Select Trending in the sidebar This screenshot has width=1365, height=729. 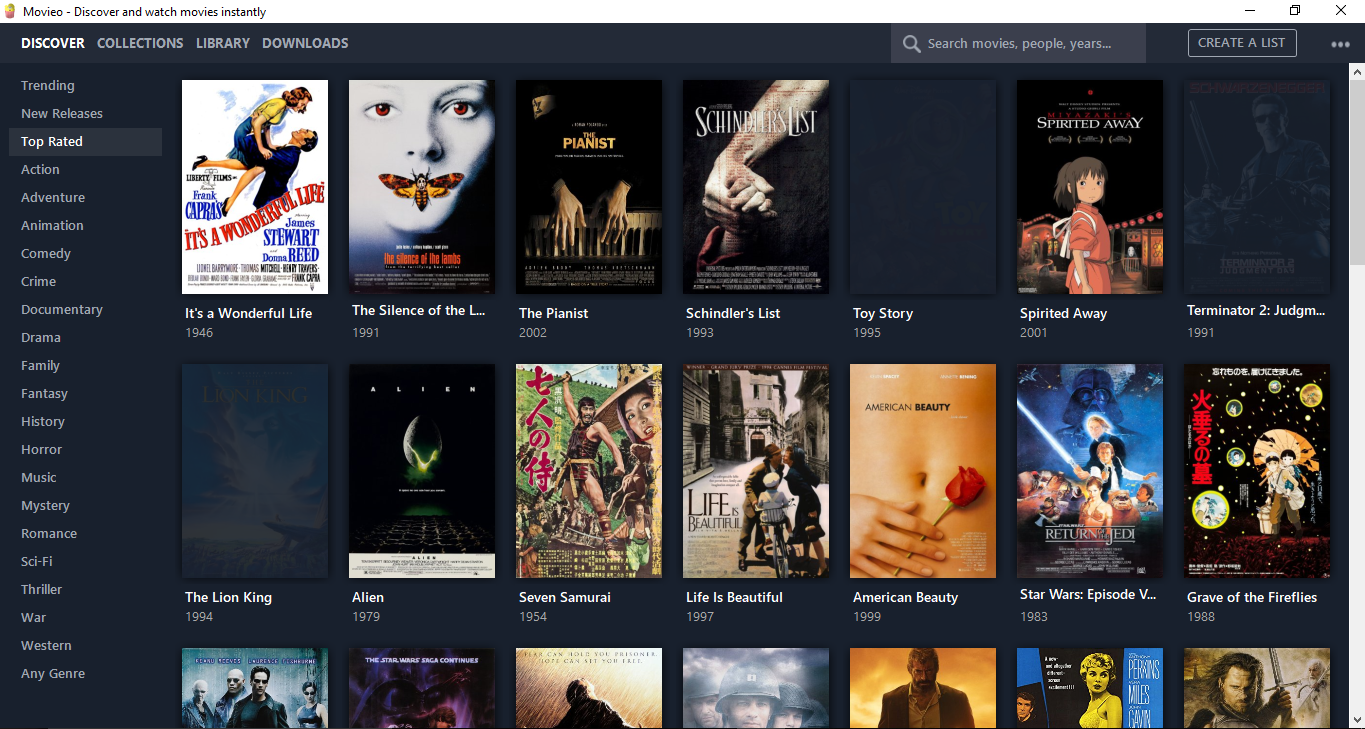tap(45, 85)
